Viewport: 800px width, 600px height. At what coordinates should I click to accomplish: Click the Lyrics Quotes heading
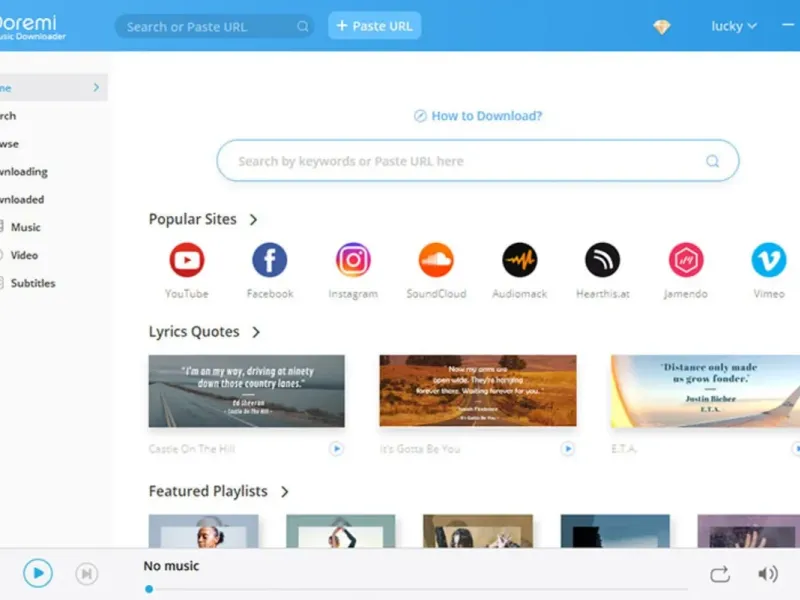coord(194,332)
